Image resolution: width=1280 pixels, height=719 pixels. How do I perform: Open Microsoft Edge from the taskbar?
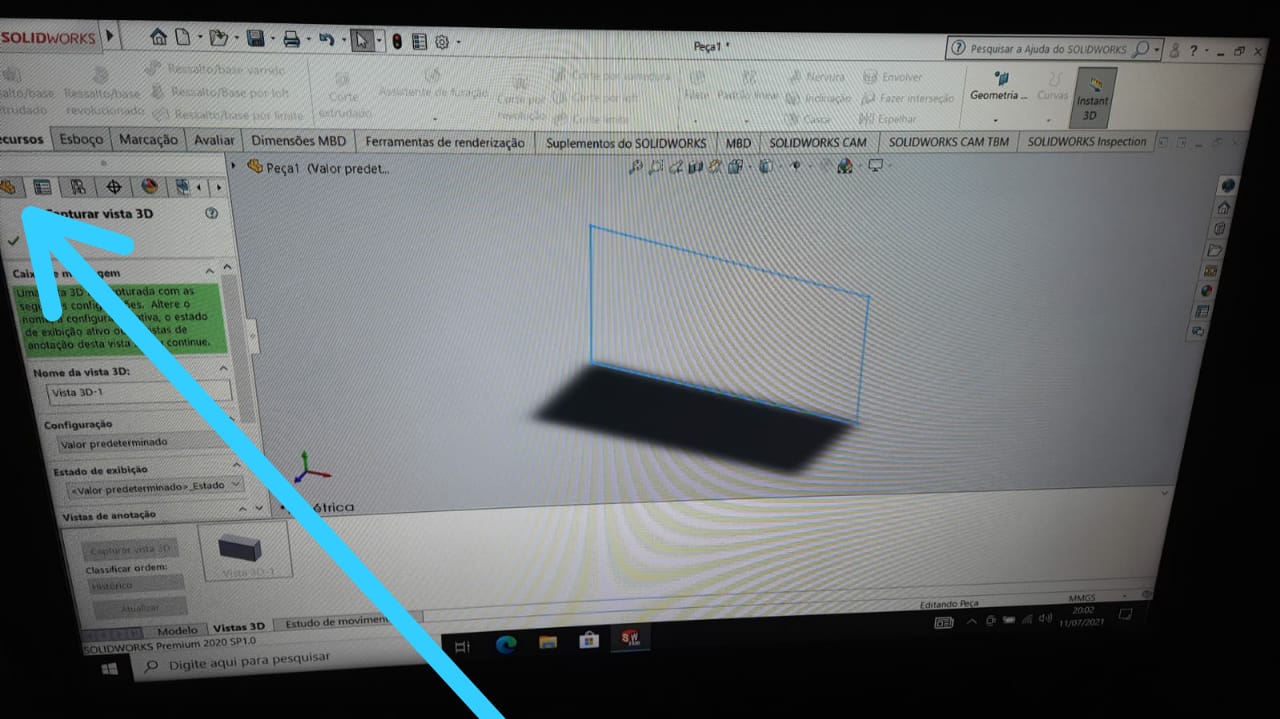505,645
